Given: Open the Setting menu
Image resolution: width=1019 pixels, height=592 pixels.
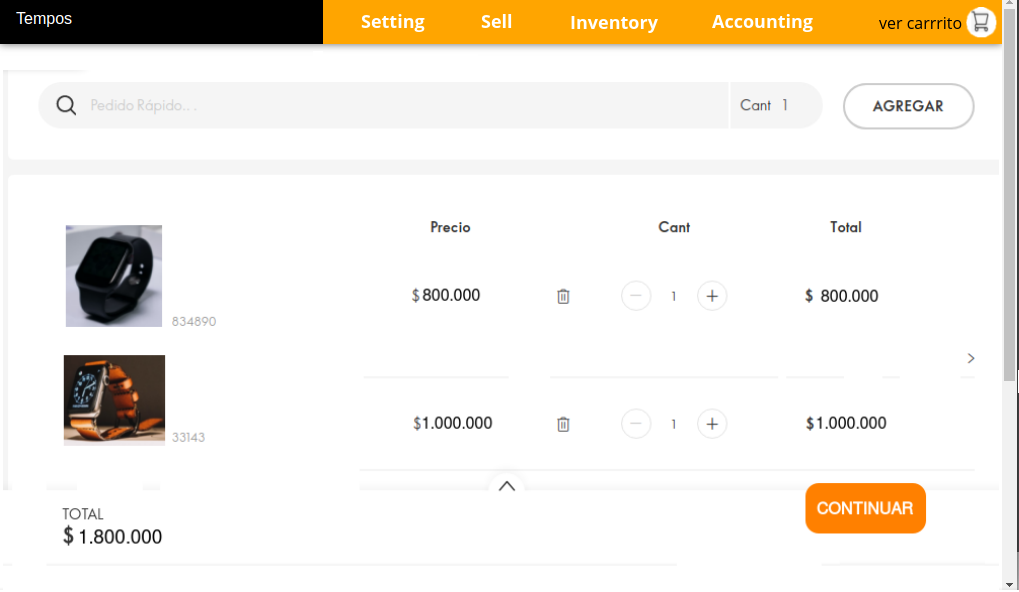Looking at the screenshot, I should [392, 22].
